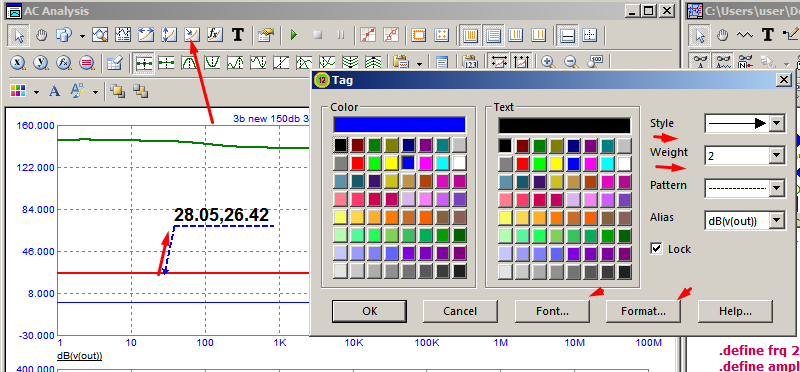The height and width of the screenshot is (372, 800).
Task: Click the Stop analysis square button
Action: point(317,35)
